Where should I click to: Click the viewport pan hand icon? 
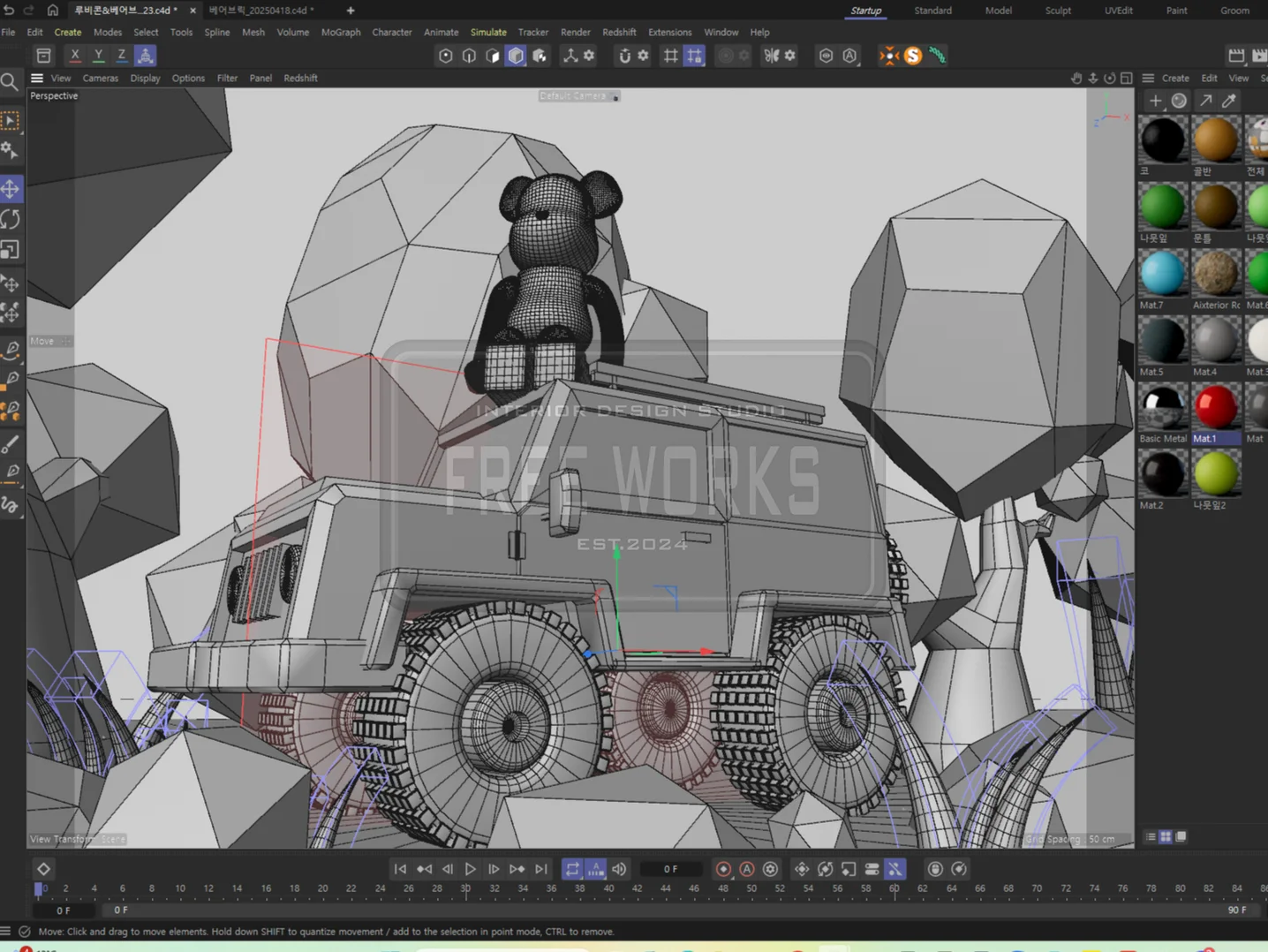coord(1076,78)
